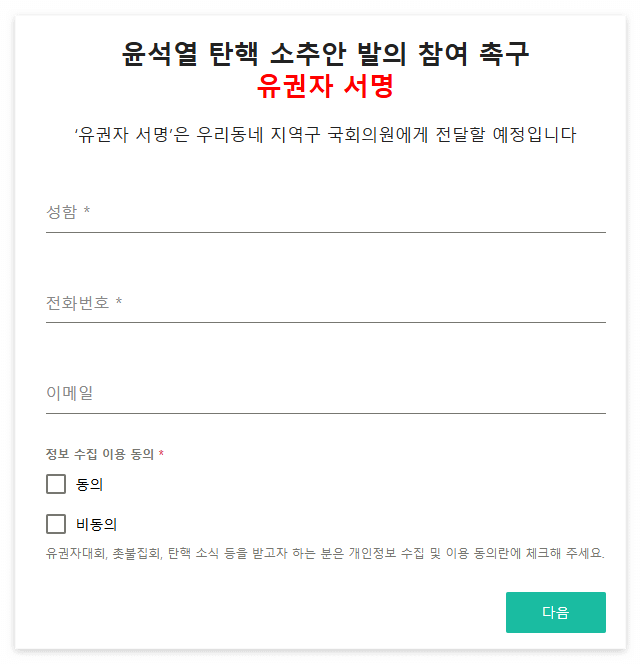641x664 pixels.
Task: Click the asterisk next to 성함
Action: [x=87, y=210]
